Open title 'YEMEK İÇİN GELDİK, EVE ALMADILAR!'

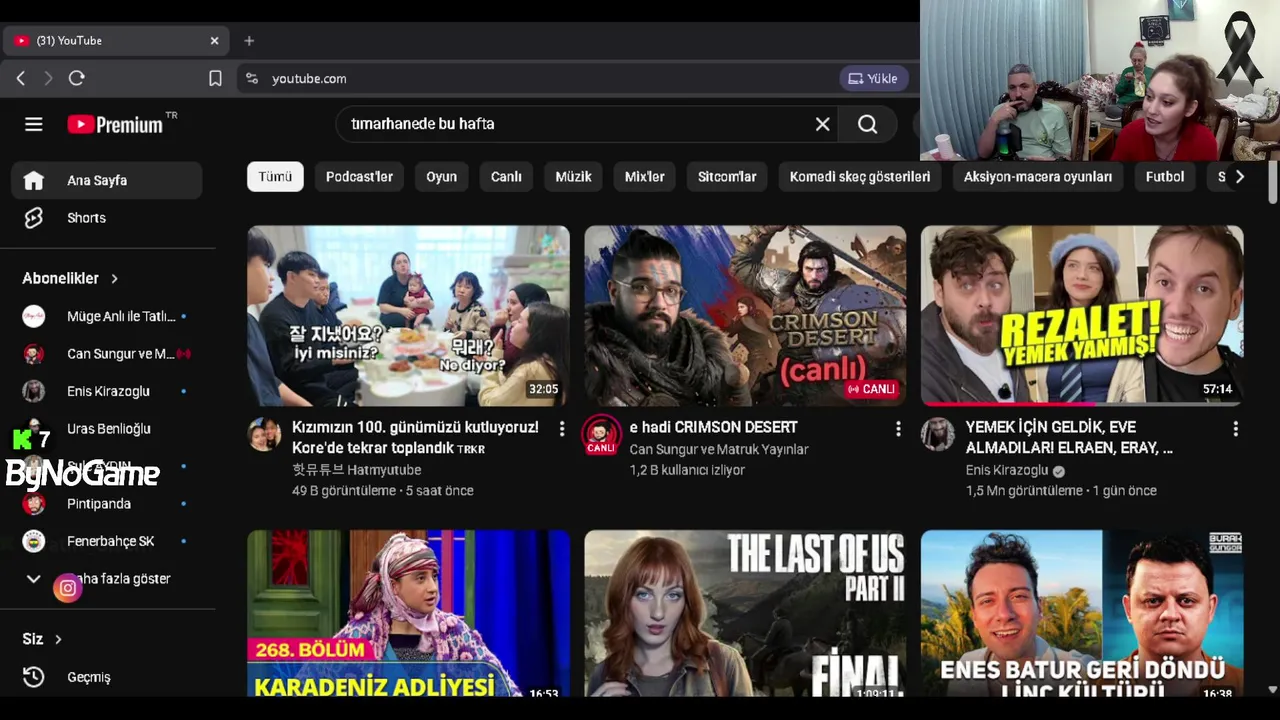coord(1069,438)
